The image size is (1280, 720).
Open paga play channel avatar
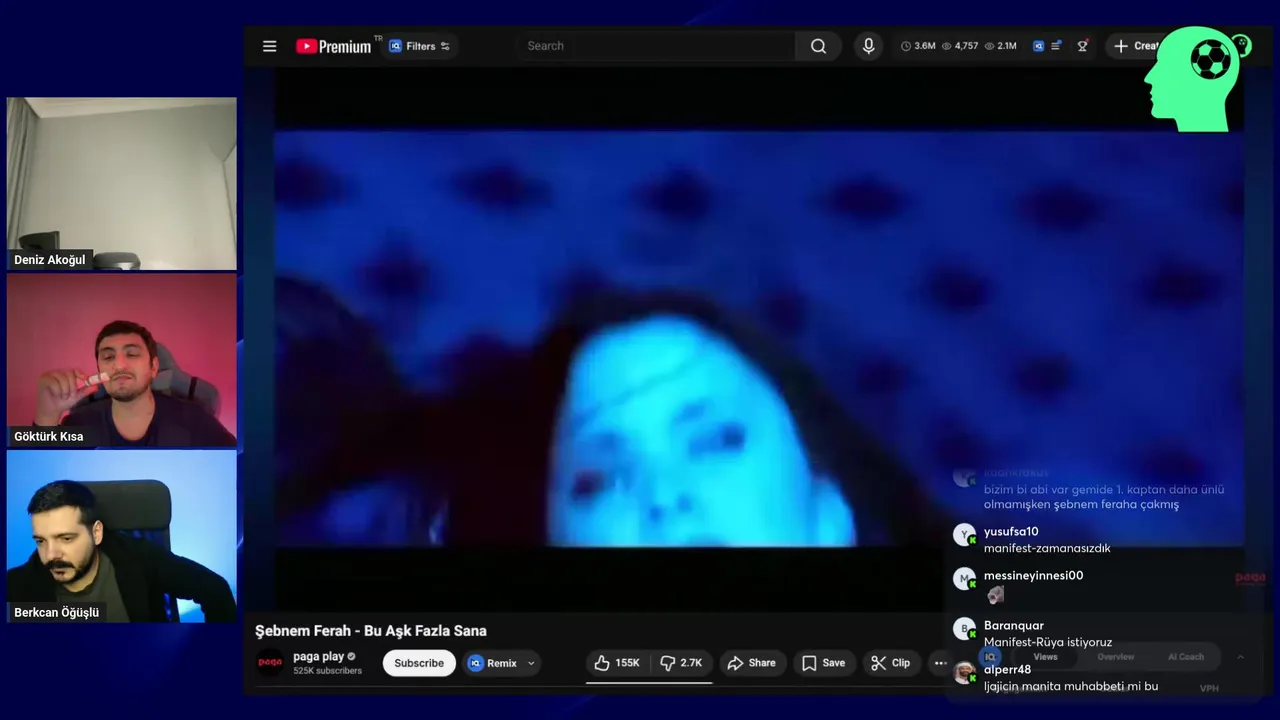[270, 663]
